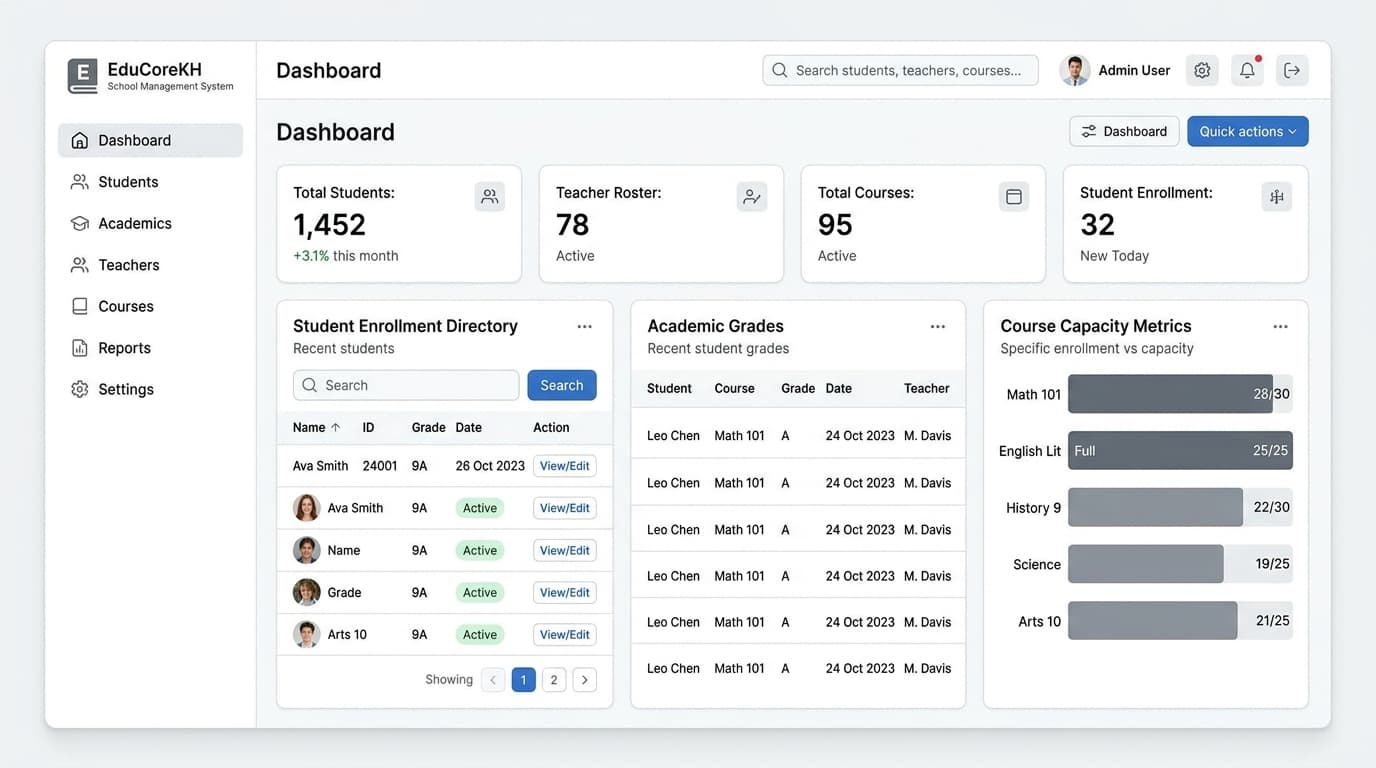Click Admin User avatar photo

[1075, 70]
